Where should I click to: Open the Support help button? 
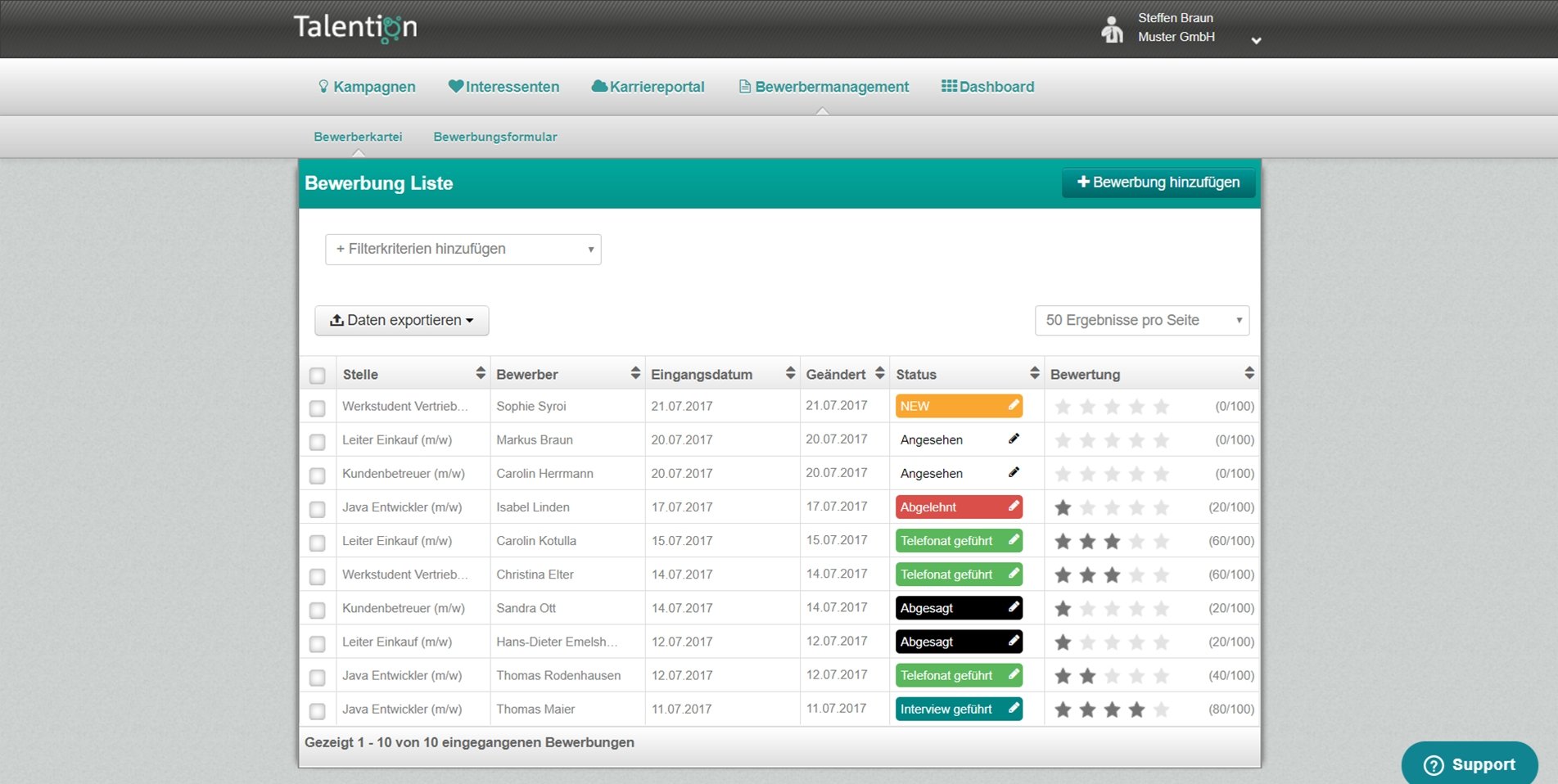coord(1470,764)
